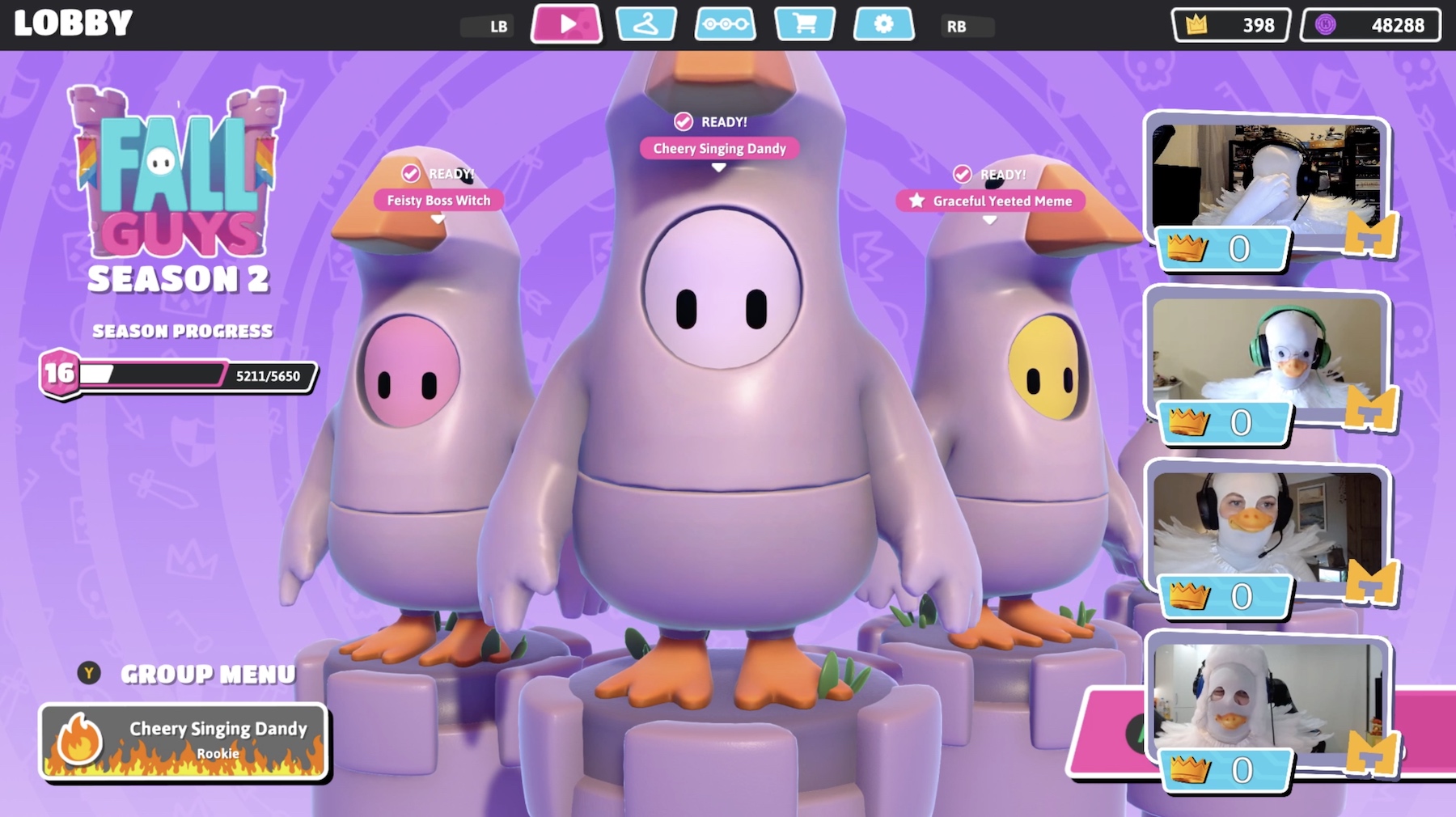Open the Season pass progress tab
Viewport: 1456px width, 817px height.
point(725,24)
